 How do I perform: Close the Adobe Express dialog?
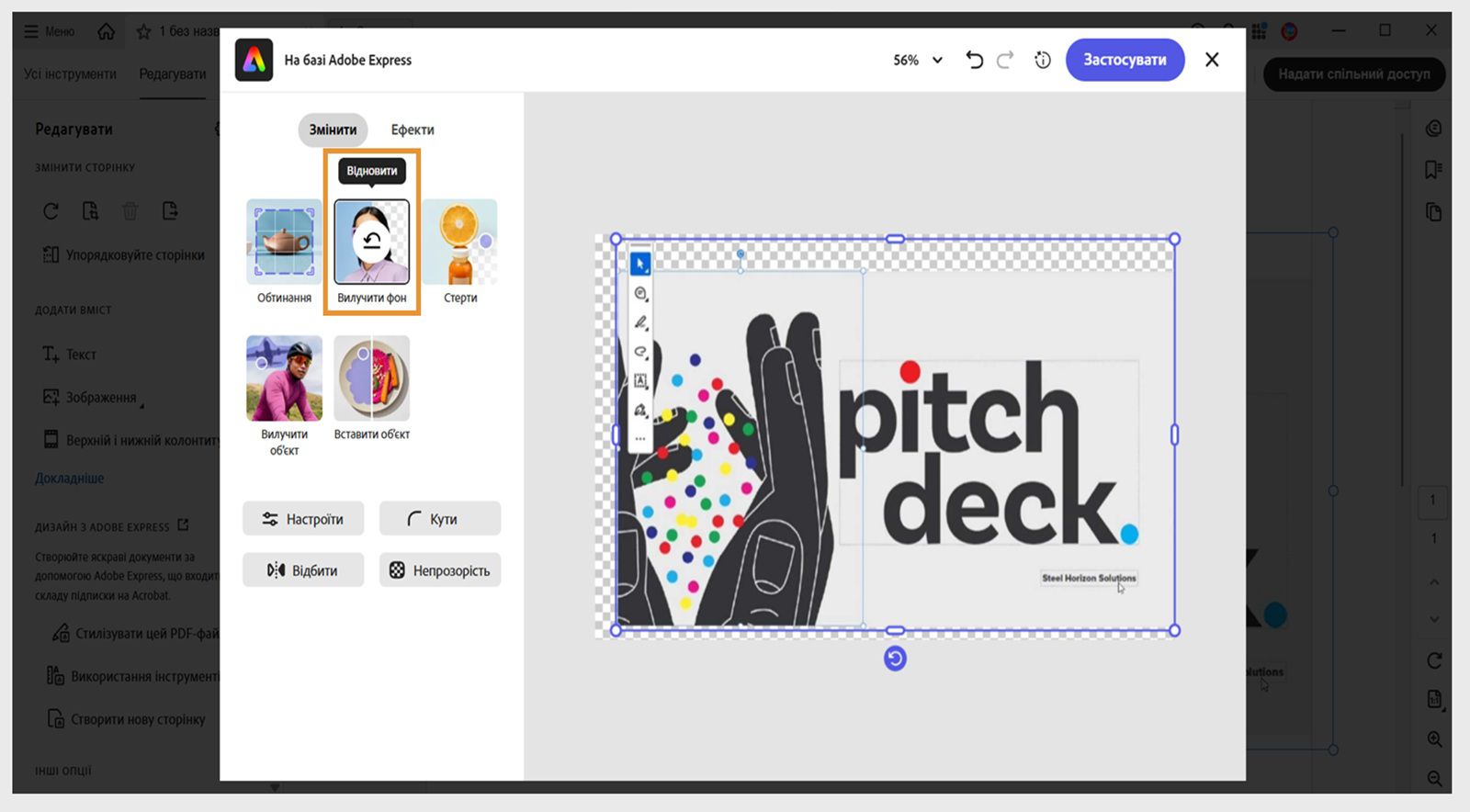tap(1212, 60)
